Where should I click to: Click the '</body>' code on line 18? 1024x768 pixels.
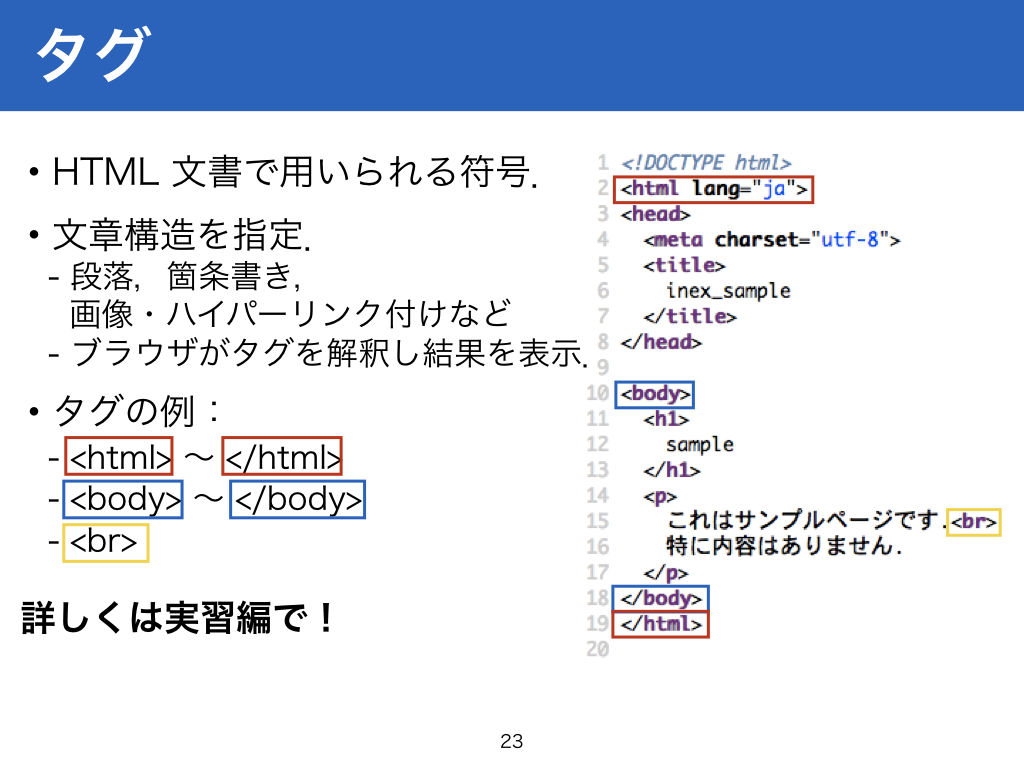point(661,598)
